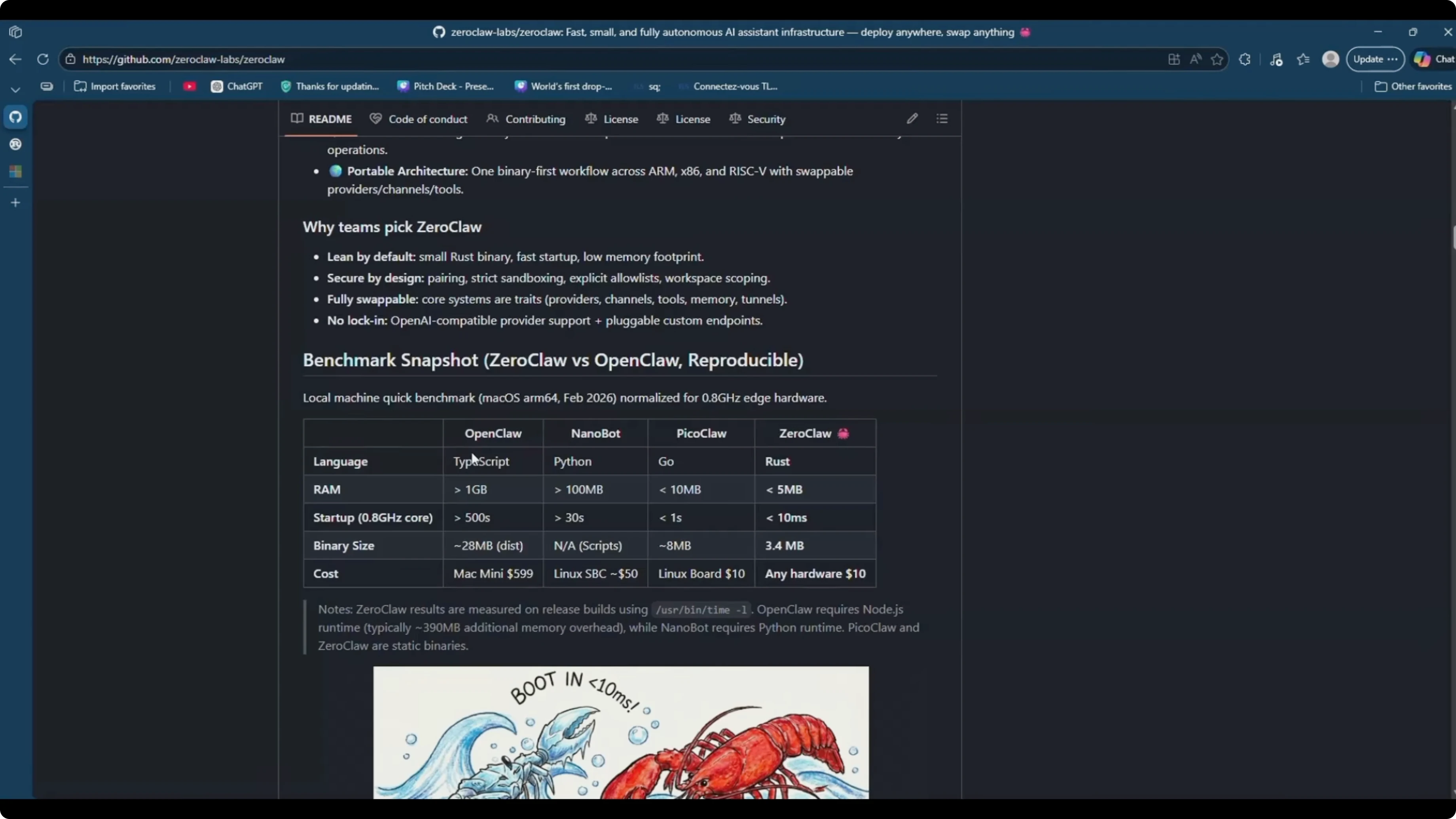
Task: Reload the page with refresh icon
Action: pos(43,59)
